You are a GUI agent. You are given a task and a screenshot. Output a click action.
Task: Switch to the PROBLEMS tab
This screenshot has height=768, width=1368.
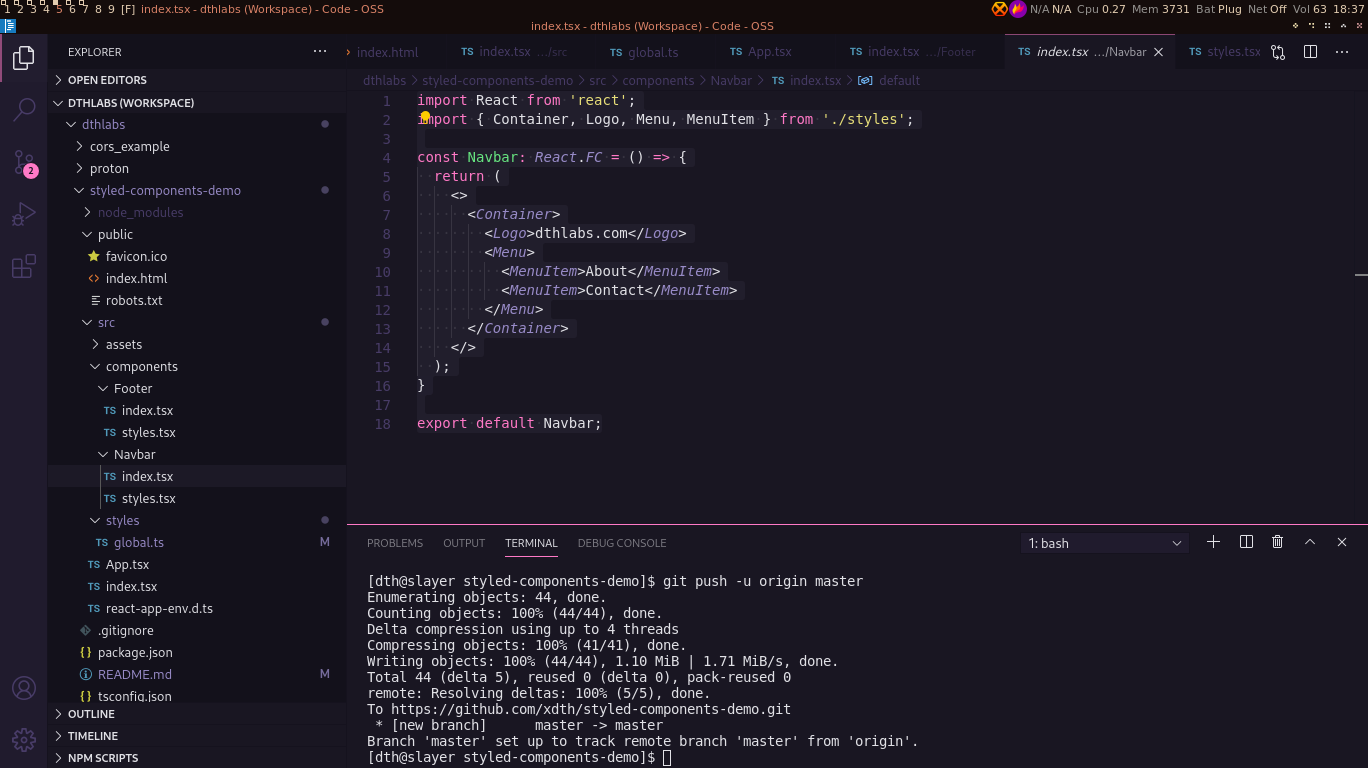click(394, 543)
